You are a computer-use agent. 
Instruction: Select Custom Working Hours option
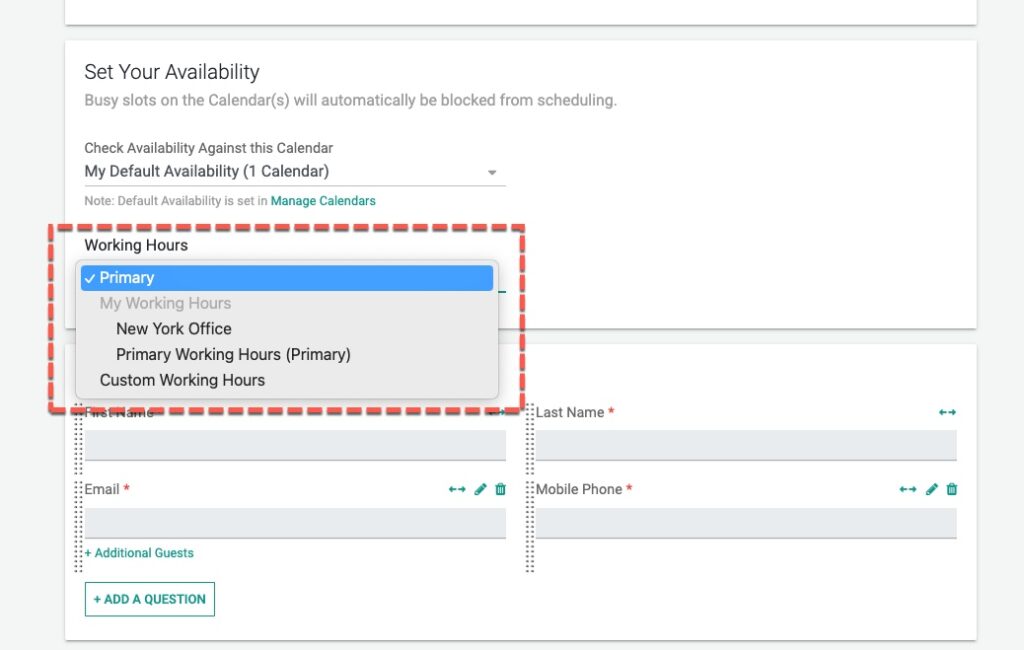(182, 380)
